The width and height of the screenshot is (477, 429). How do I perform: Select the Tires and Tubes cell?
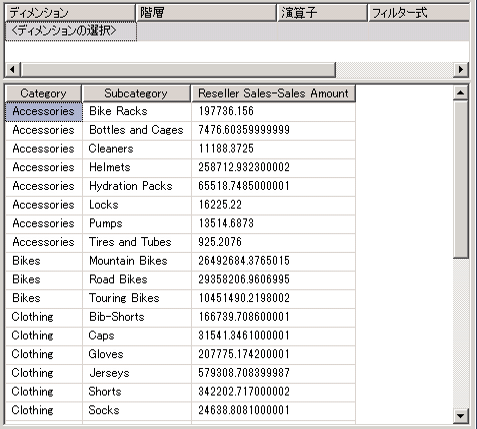click(x=137, y=242)
